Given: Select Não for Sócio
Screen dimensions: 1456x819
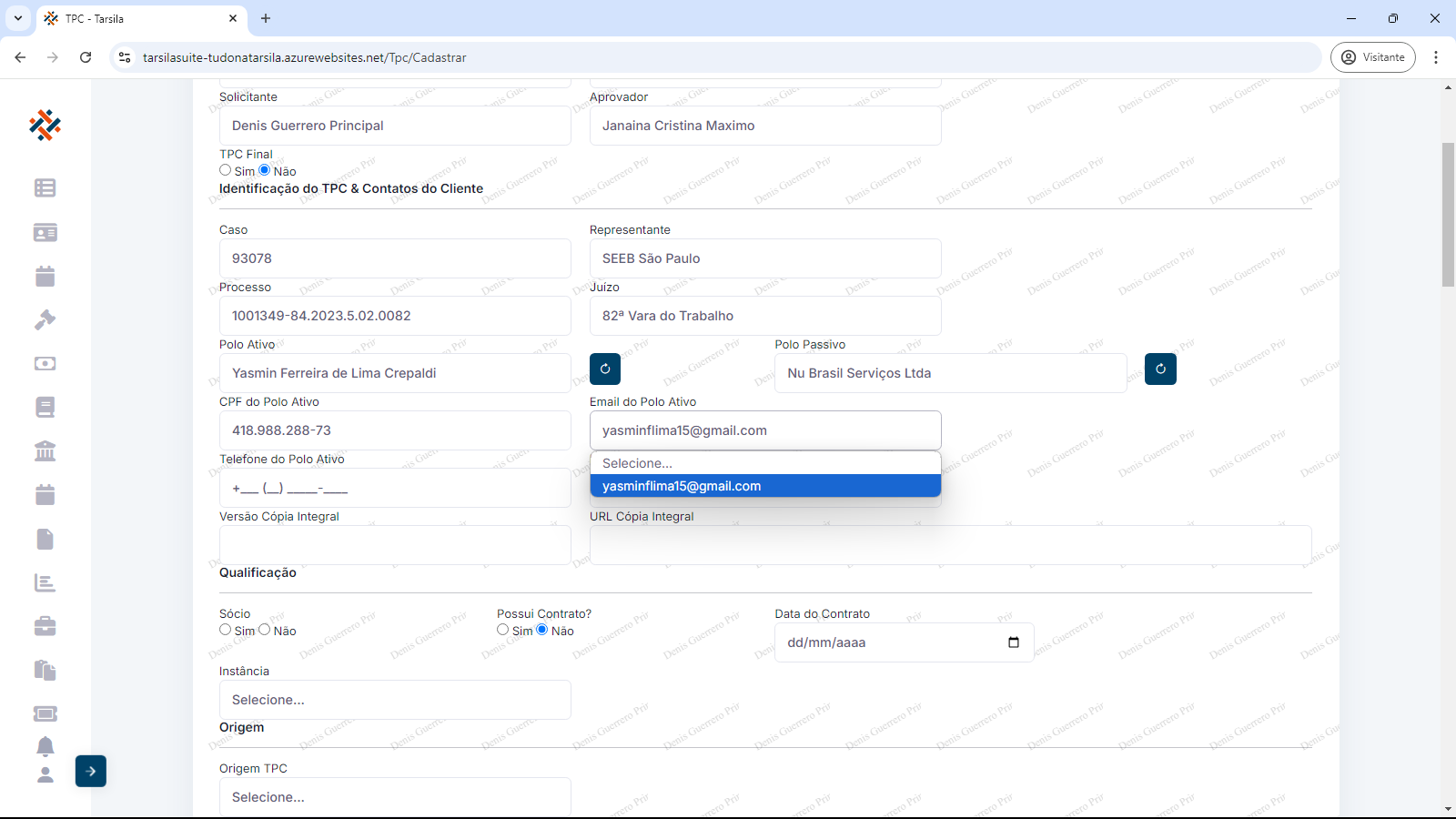Looking at the screenshot, I should pyautogui.click(x=265, y=630).
